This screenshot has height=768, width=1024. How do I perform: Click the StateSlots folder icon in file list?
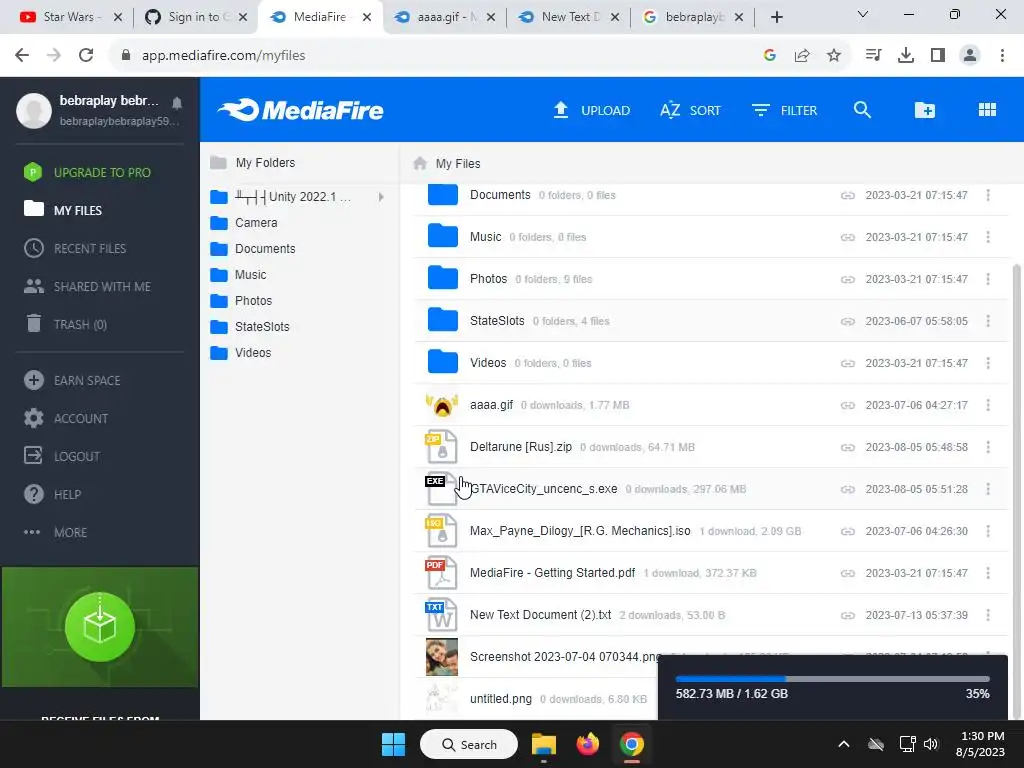(x=442, y=320)
